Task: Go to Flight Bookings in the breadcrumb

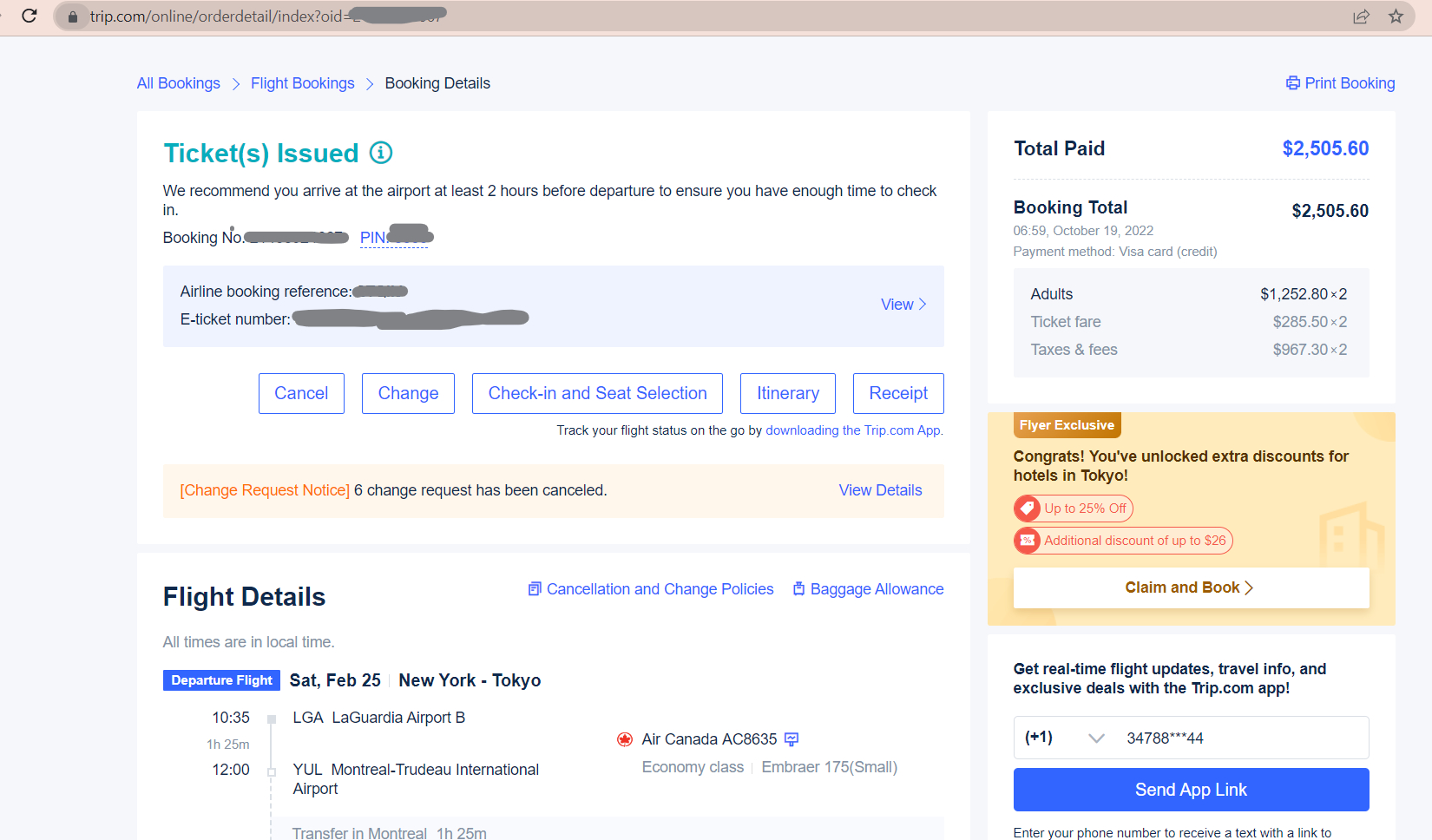Action: click(302, 82)
